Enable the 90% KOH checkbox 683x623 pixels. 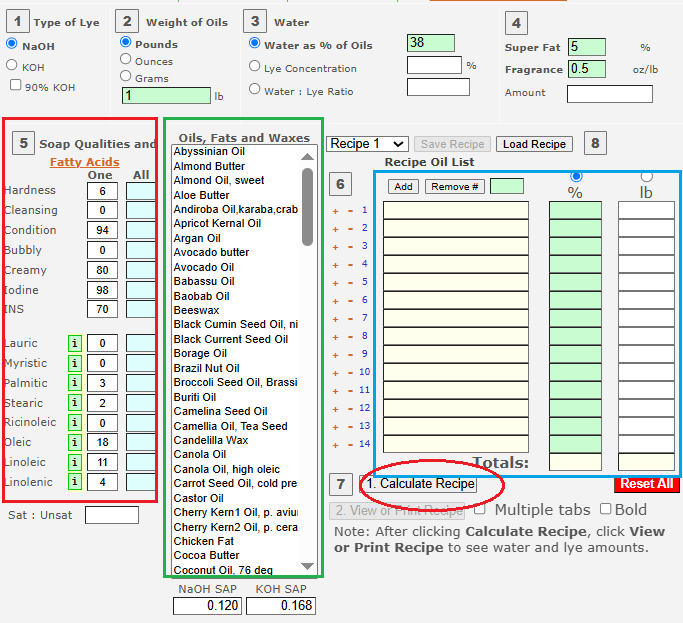point(16,86)
